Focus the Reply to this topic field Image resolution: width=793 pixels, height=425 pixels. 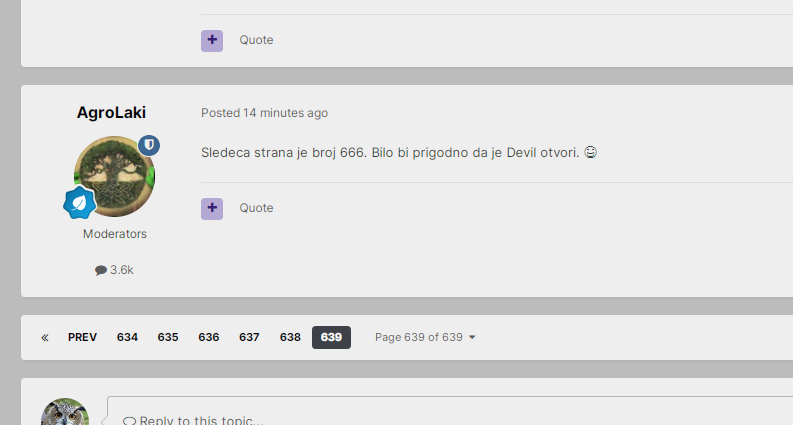[x=450, y=411]
